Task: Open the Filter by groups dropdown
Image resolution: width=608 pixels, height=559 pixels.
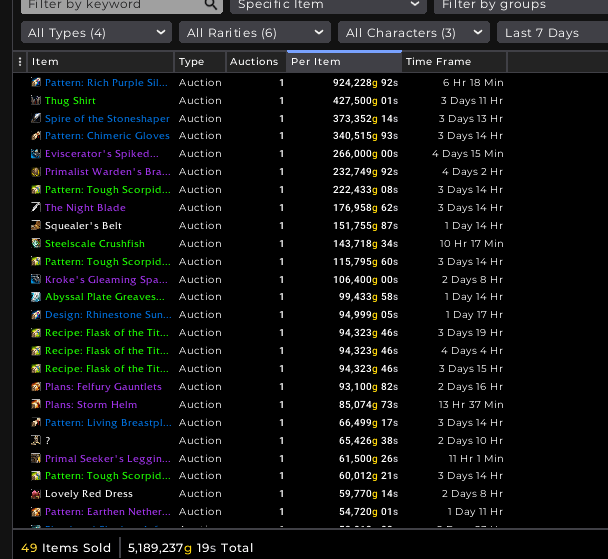Action: 520,5
